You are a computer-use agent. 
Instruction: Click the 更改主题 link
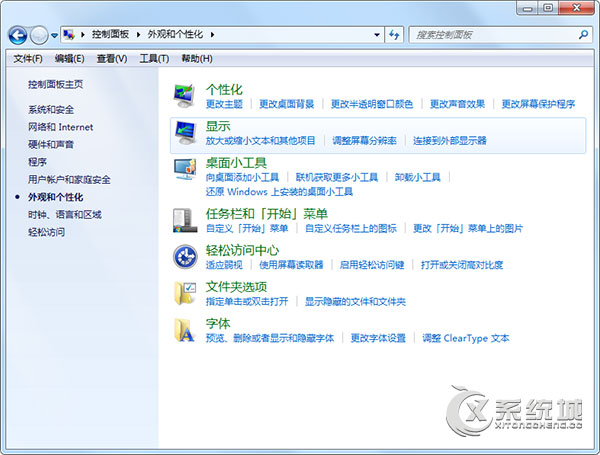tap(224, 104)
